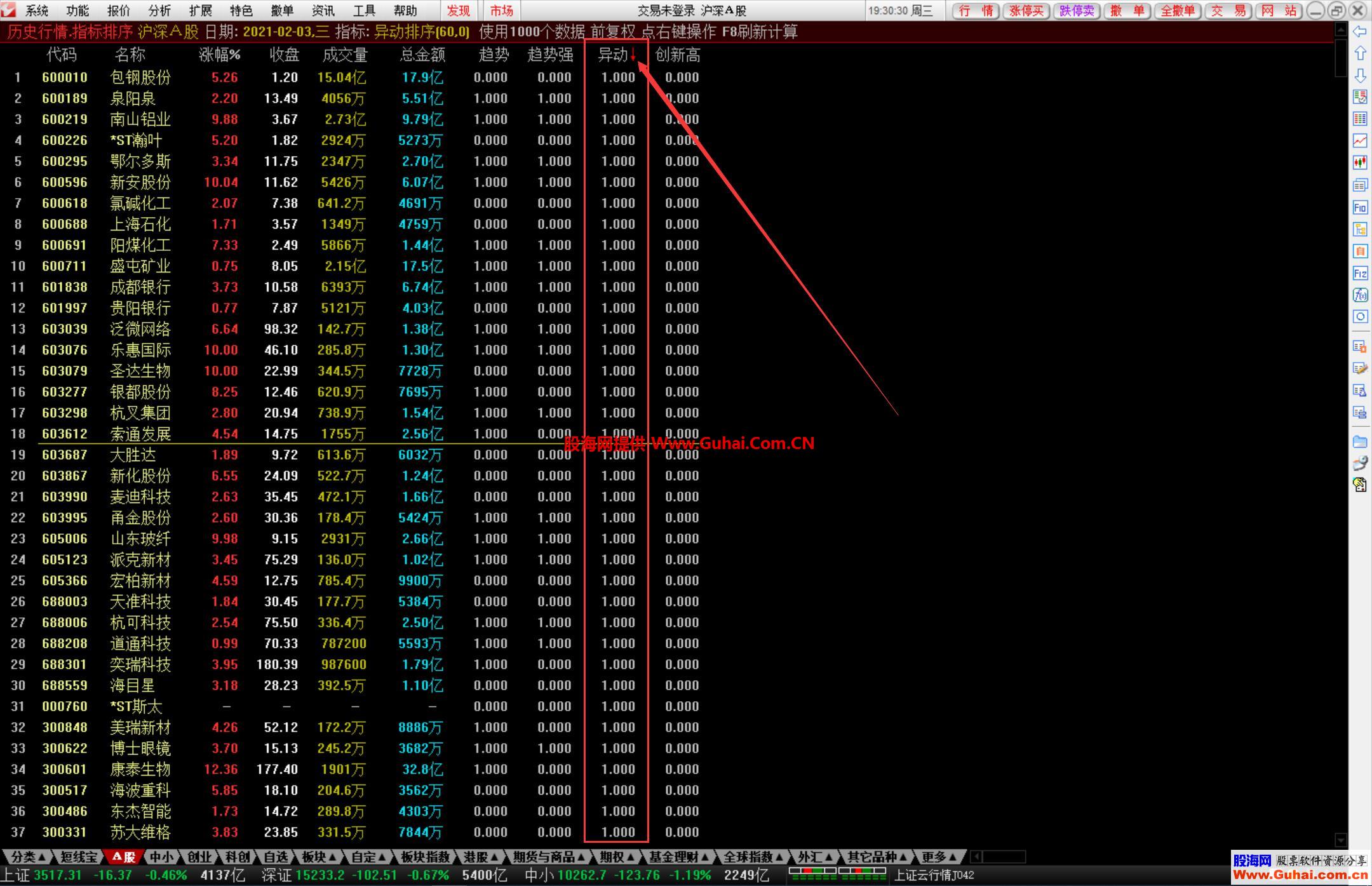The width and height of the screenshot is (1372, 886).
Task: Click the list with shape icon in sidebar
Action: 1360,390
